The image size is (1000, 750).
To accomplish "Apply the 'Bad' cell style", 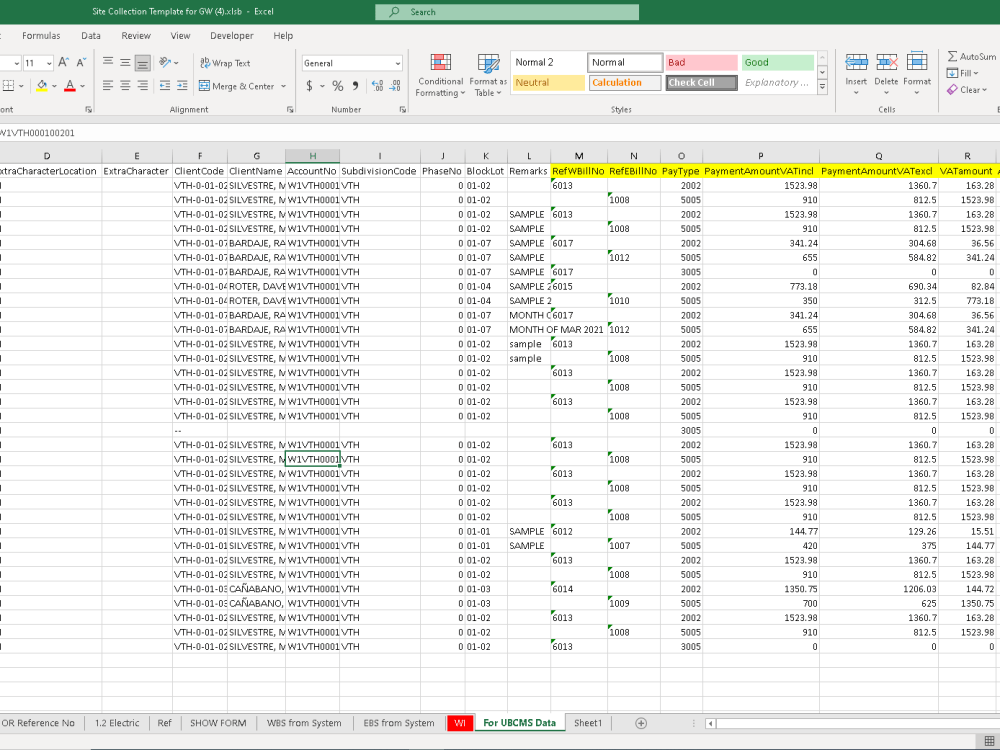I will pyautogui.click(x=700, y=61).
